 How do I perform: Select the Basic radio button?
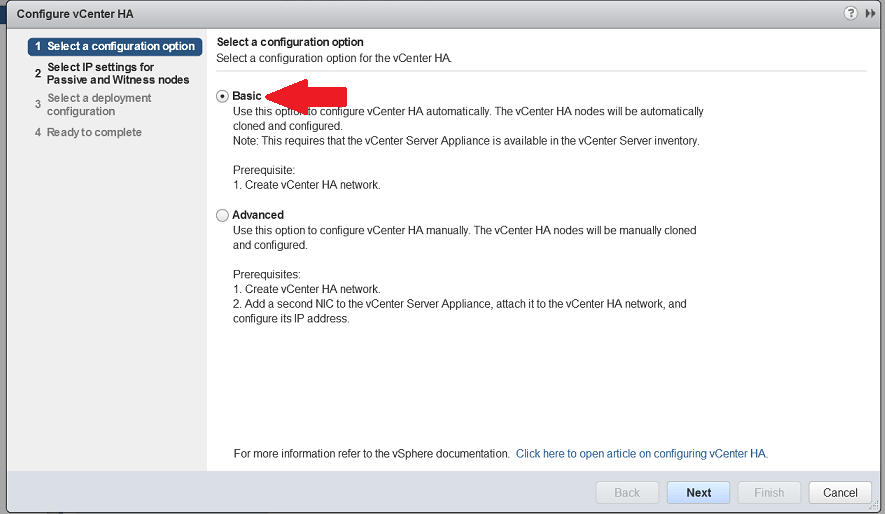pyautogui.click(x=222, y=96)
